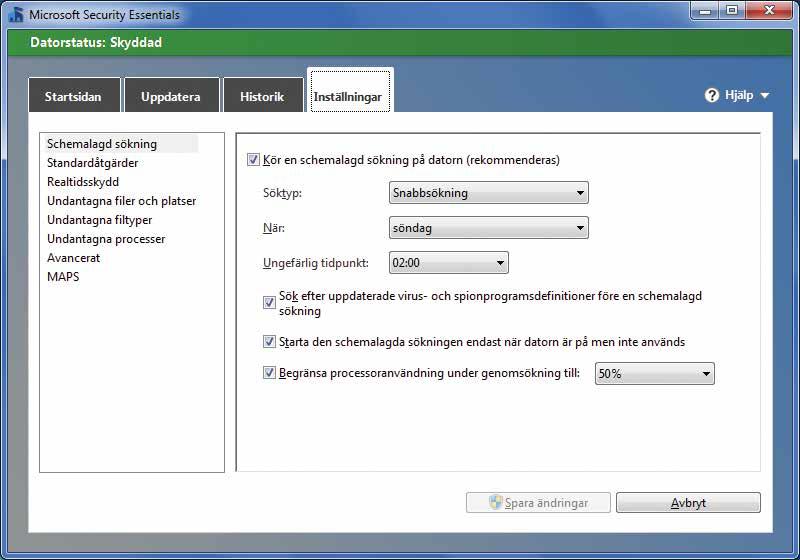Click the Spara ändringar button
Viewport: 800px width, 560px height.
(x=538, y=502)
